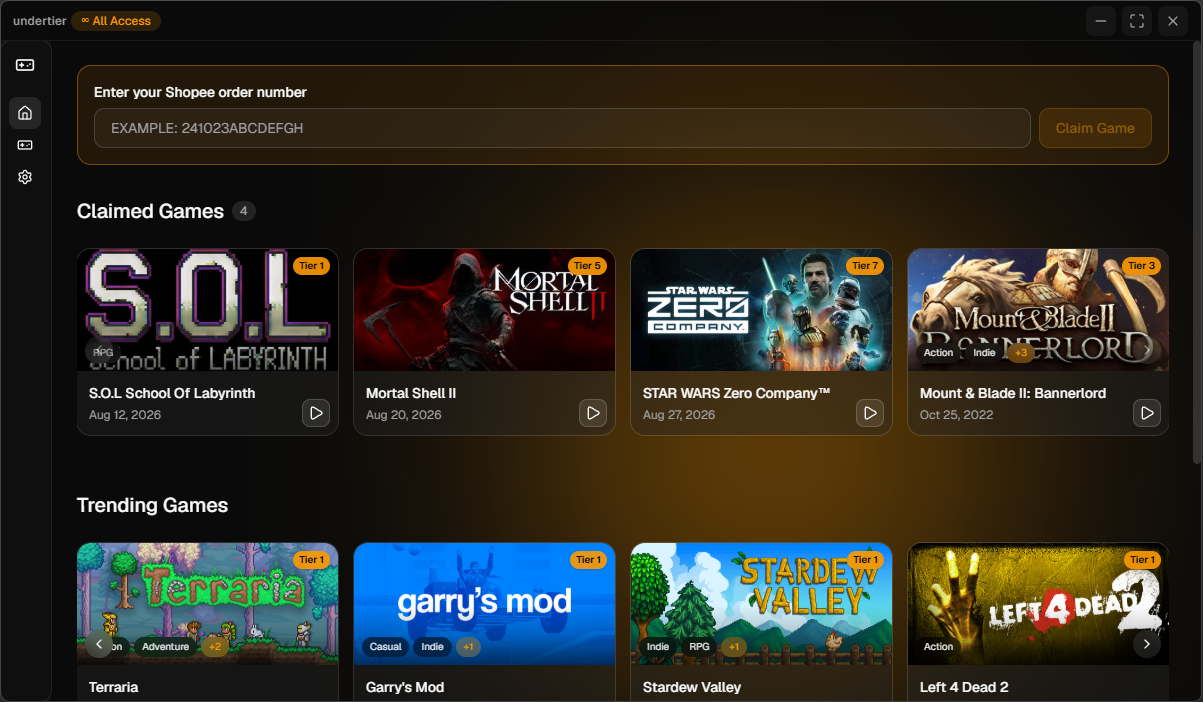This screenshot has width=1203, height=702.
Task: Open the Mortal Shell II cover art
Action: 485,310
